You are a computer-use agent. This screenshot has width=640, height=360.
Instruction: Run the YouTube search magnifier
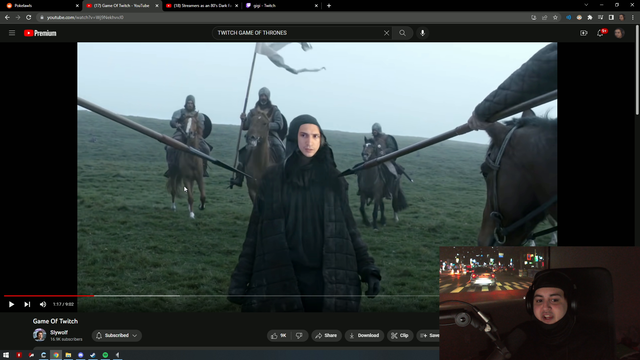point(402,33)
